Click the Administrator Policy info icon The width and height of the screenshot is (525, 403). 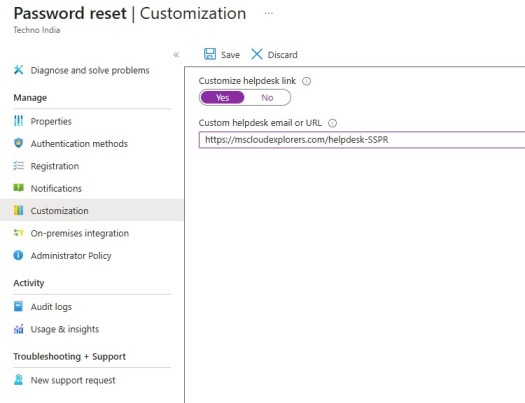click(18, 255)
